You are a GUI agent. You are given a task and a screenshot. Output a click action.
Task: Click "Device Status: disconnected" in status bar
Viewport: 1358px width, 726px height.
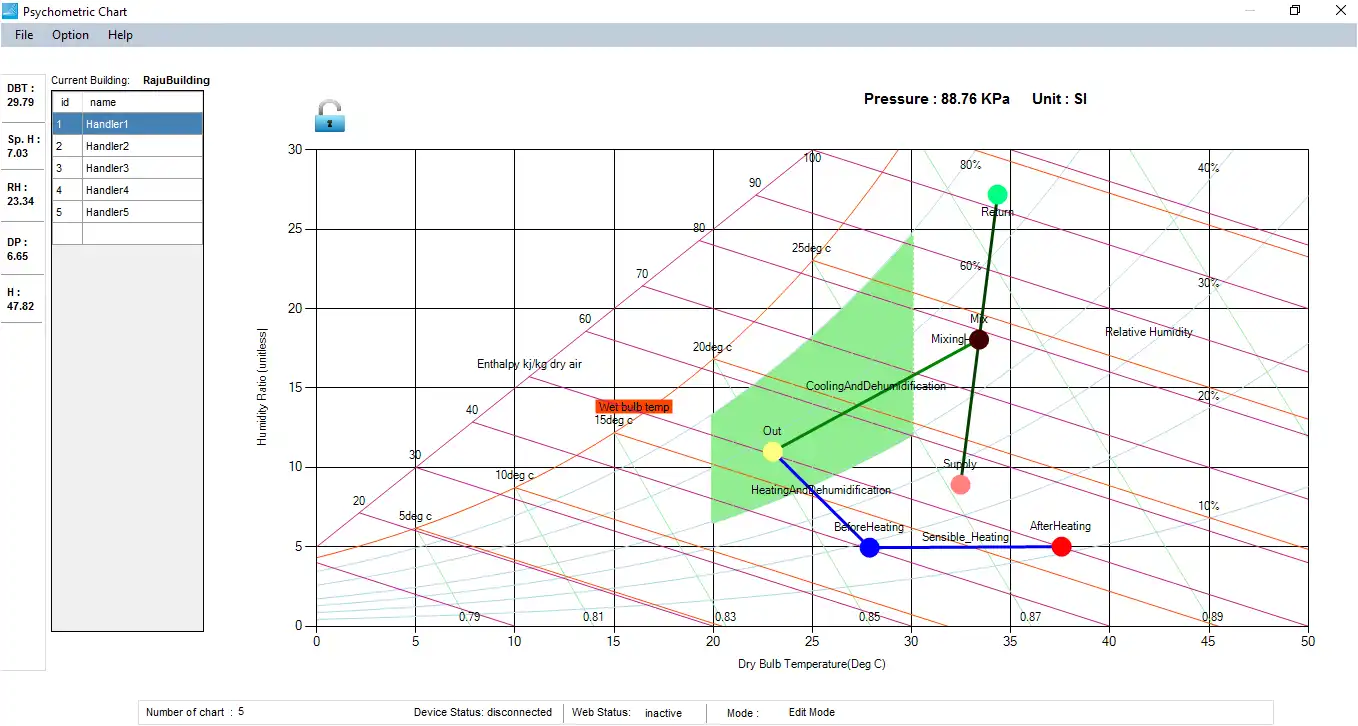point(483,712)
